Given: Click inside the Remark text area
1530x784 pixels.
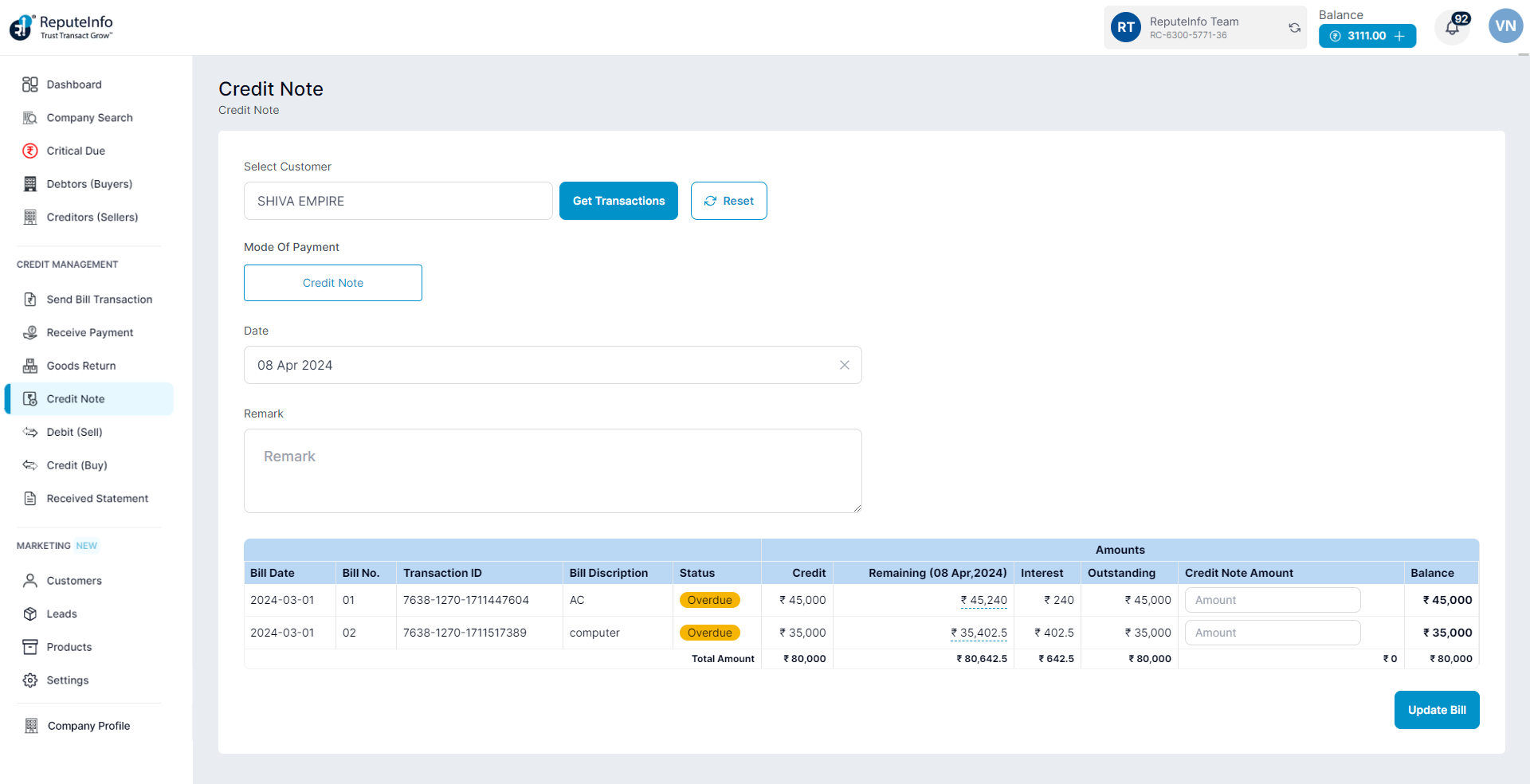Looking at the screenshot, I should click(552, 471).
